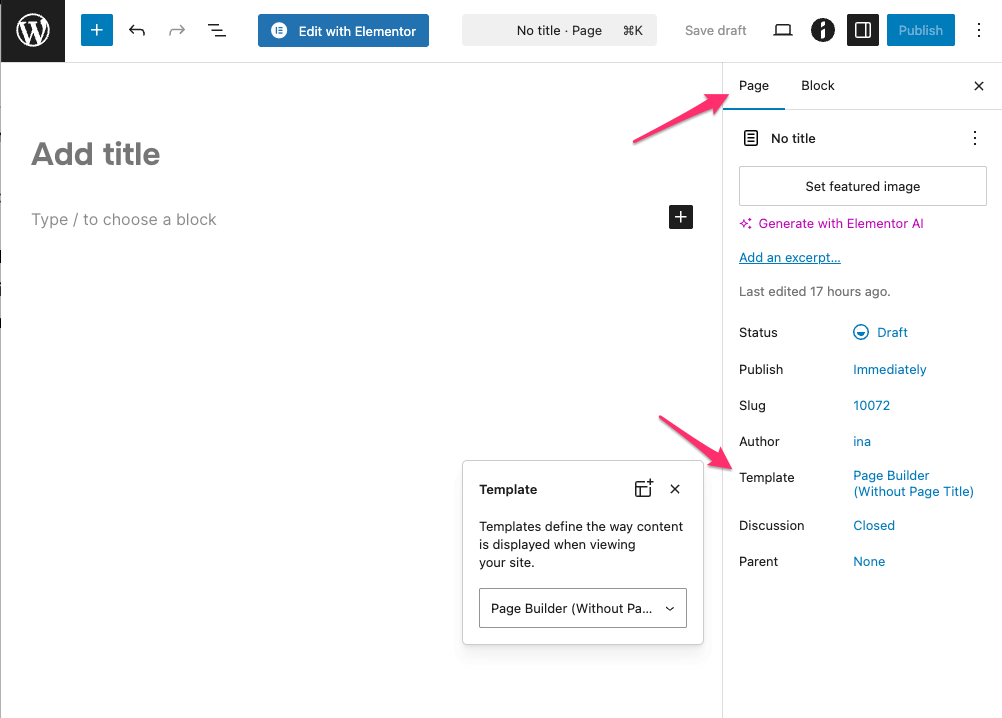Click the WordPress logo icon
The width and height of the screenshot is (1002, 718).
click(x=33, y=31)
